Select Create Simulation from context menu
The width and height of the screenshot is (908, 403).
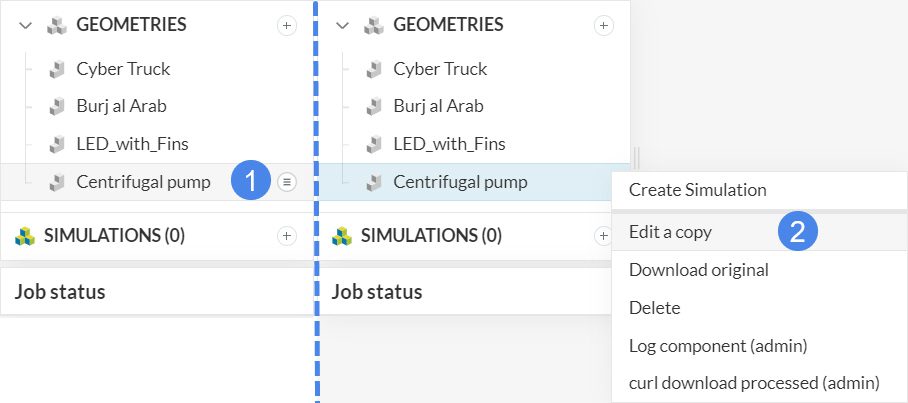[x=697, y=189]
